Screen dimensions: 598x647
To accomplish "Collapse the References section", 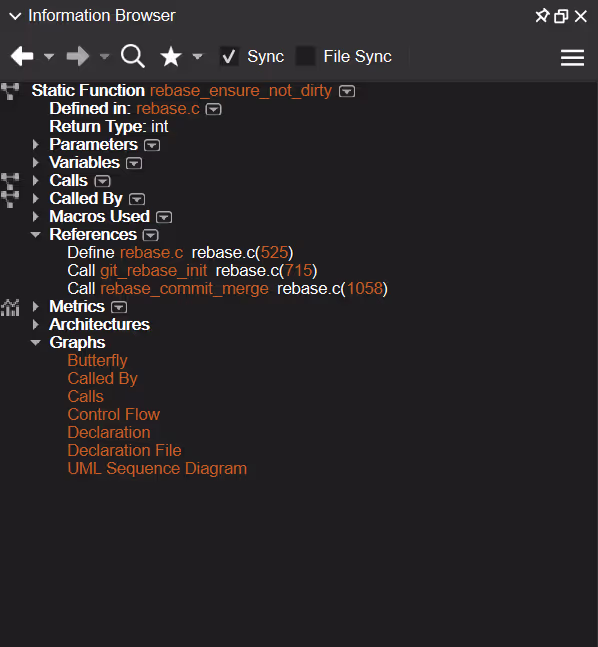I will [x=36, y=235].
